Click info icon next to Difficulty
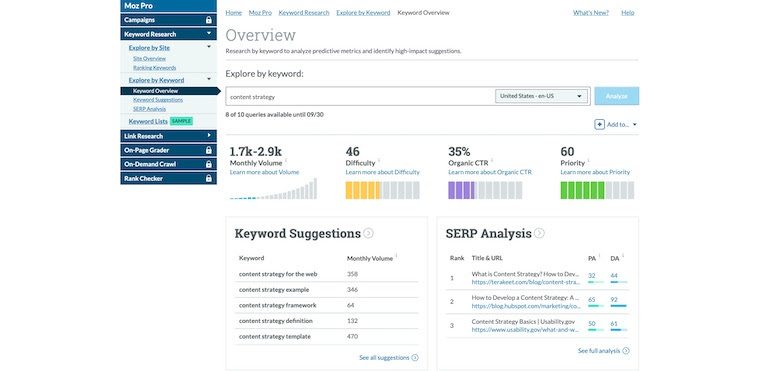 pos(379,161)
